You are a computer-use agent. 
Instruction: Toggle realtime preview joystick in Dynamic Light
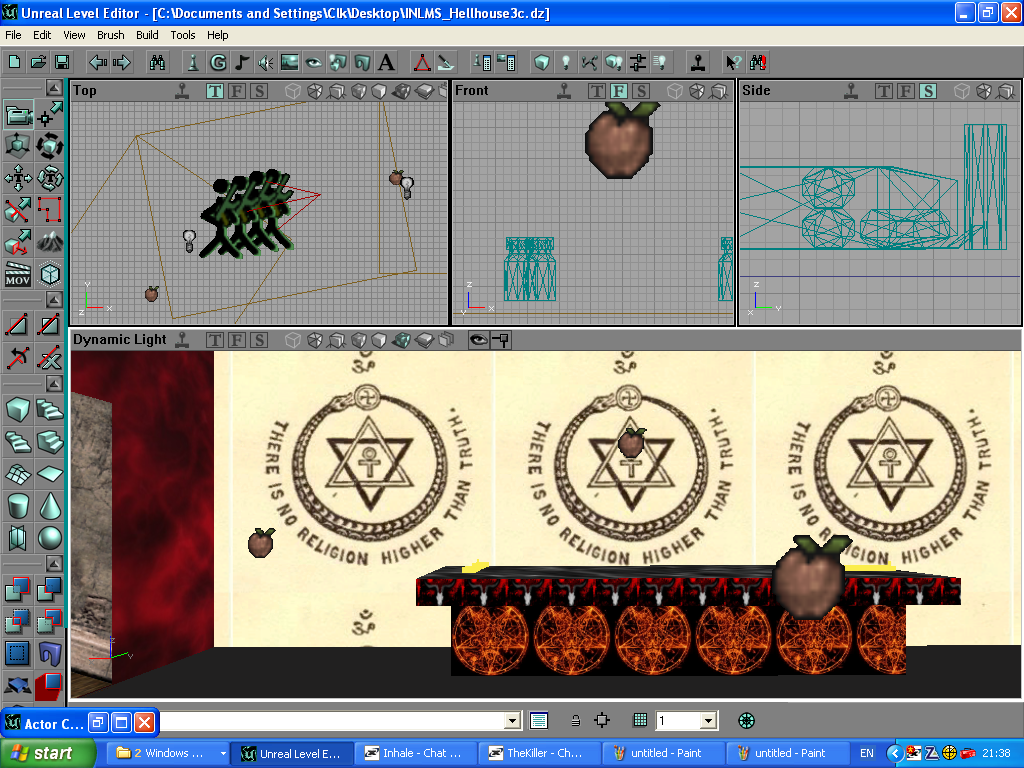pyautogui.click(x=182, y=340)
